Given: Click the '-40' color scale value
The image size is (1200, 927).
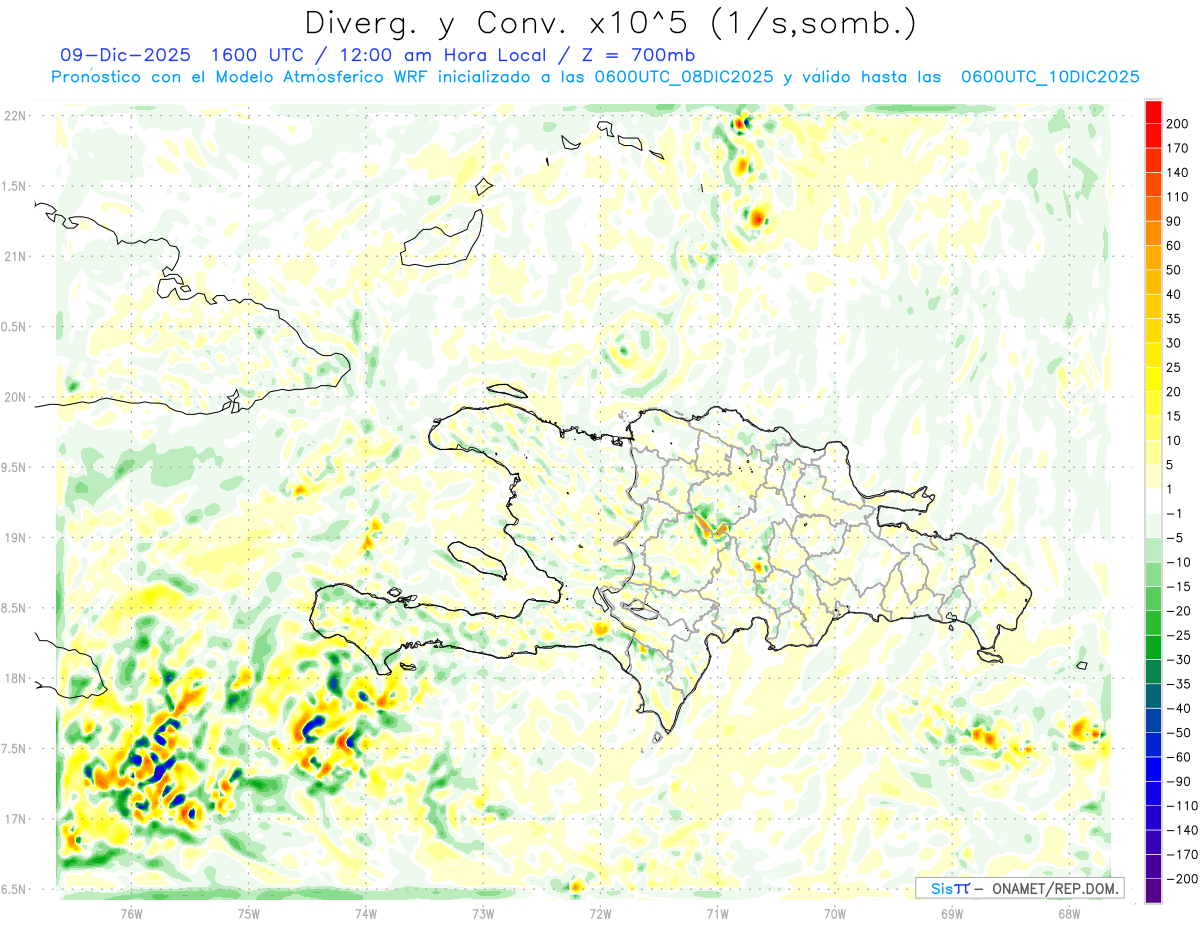Looking at the screenshot, I should point(1180,708).
